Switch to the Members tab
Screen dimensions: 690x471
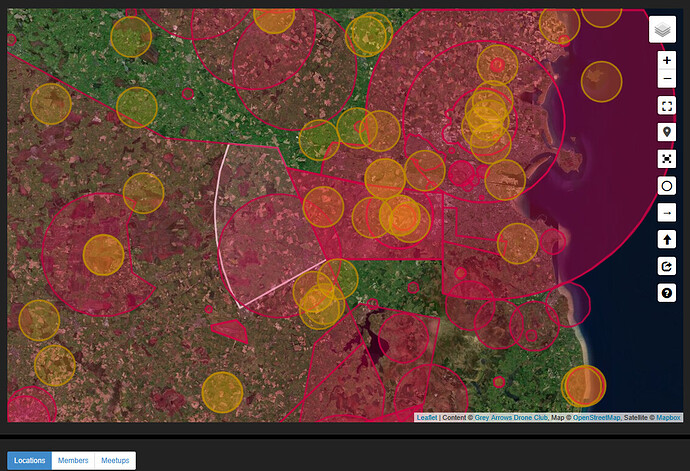pos(72,460)
